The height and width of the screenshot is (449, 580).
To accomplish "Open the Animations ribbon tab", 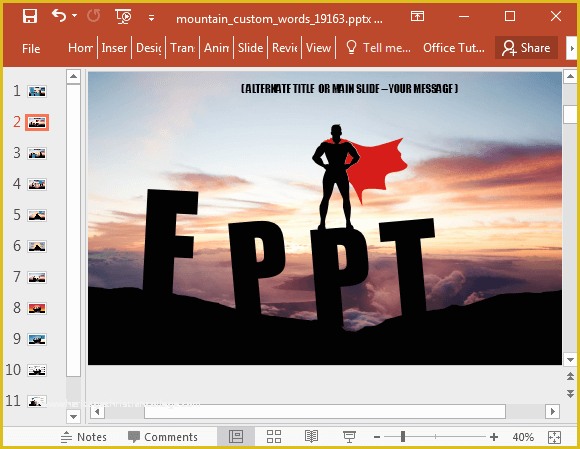I will (216, 48).
